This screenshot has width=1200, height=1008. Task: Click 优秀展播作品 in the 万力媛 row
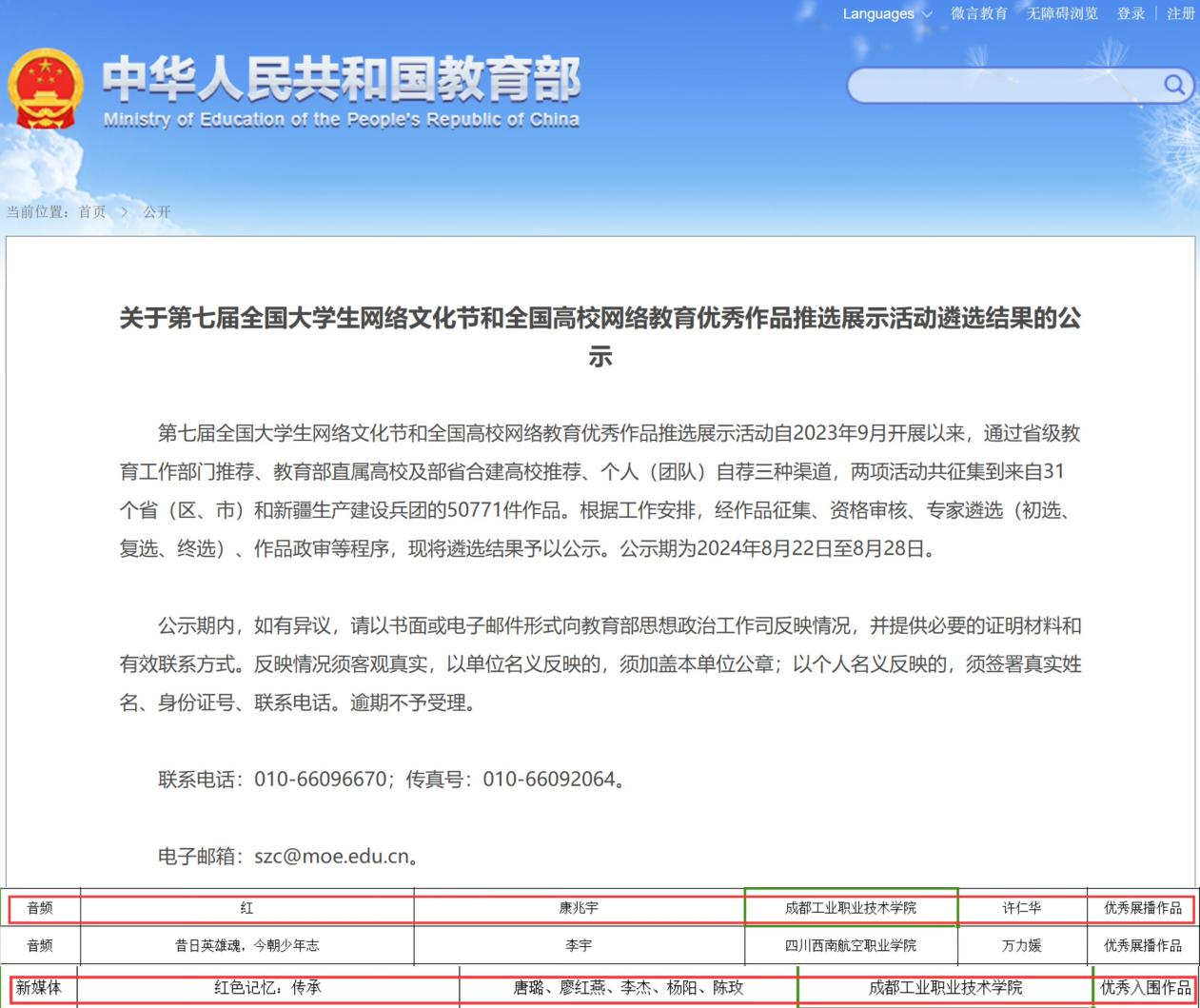[x=1142, y=945]
